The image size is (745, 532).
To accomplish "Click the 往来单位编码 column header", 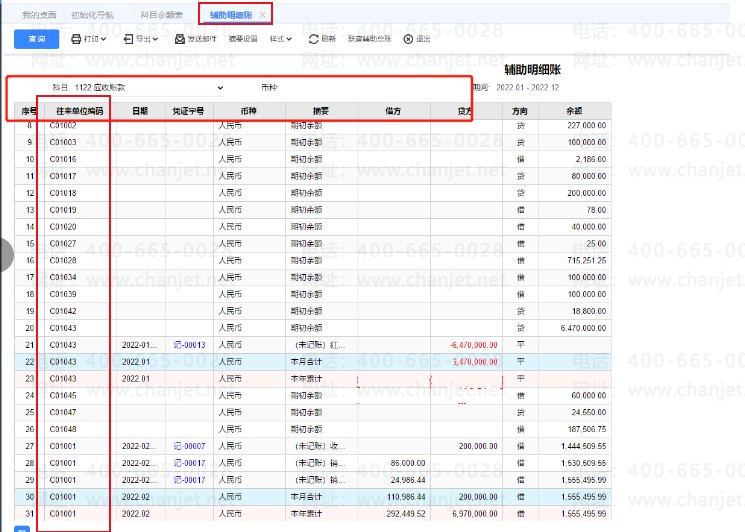I will pos(80,111).
